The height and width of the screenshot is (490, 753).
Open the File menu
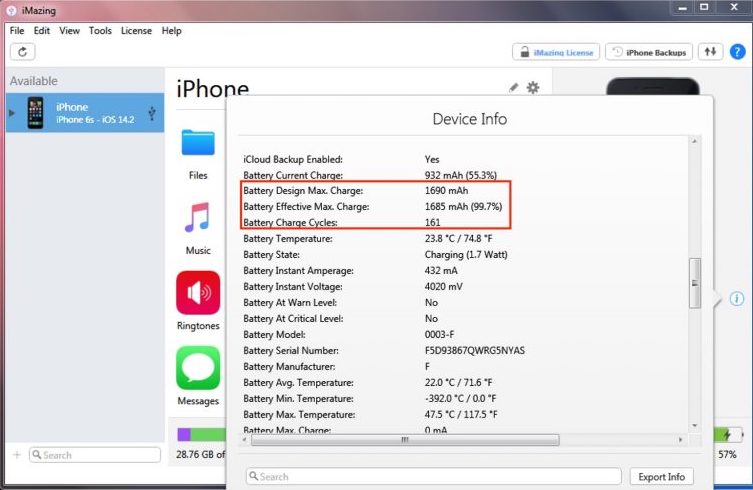pos(16,31)
